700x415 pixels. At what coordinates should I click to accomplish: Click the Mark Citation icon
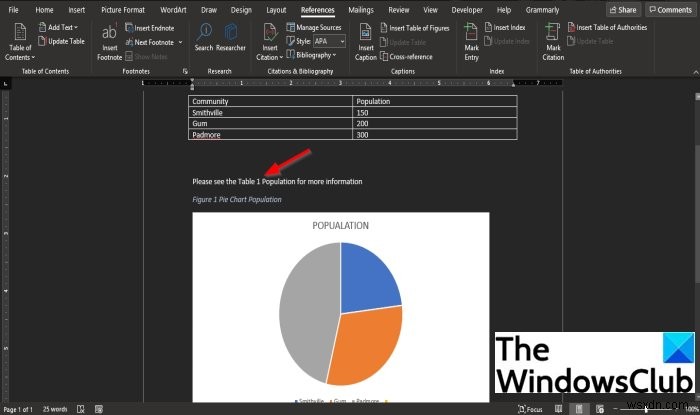(x=553, y=42)
